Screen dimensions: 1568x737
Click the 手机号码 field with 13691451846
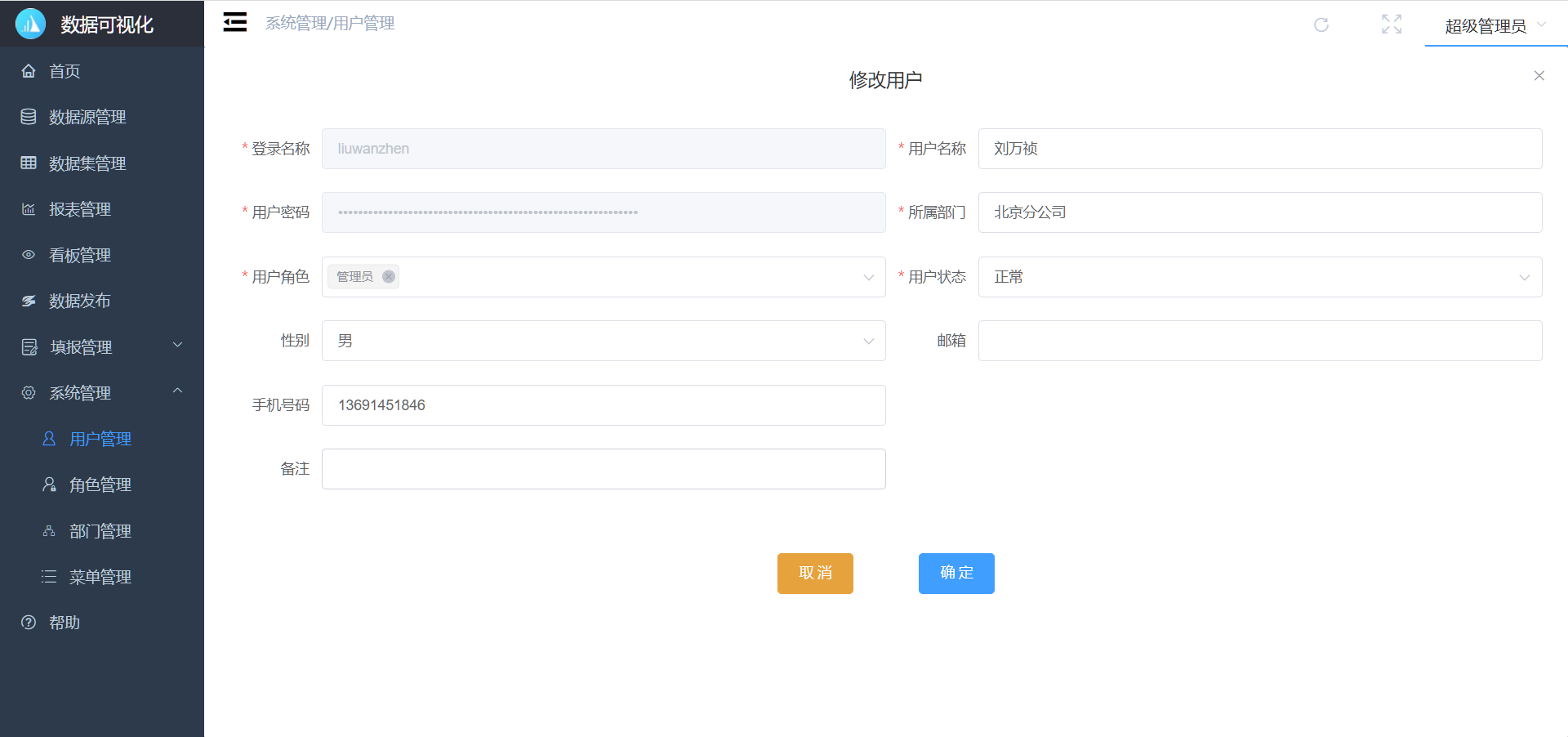point(604,405)
